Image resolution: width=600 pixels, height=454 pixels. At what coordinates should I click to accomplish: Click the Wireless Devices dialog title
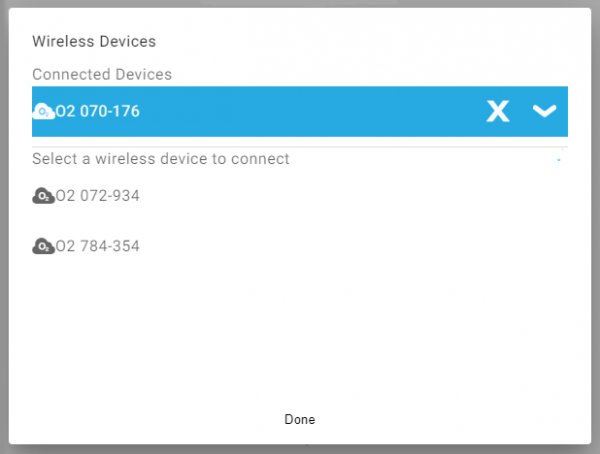(x=94, y=42)
